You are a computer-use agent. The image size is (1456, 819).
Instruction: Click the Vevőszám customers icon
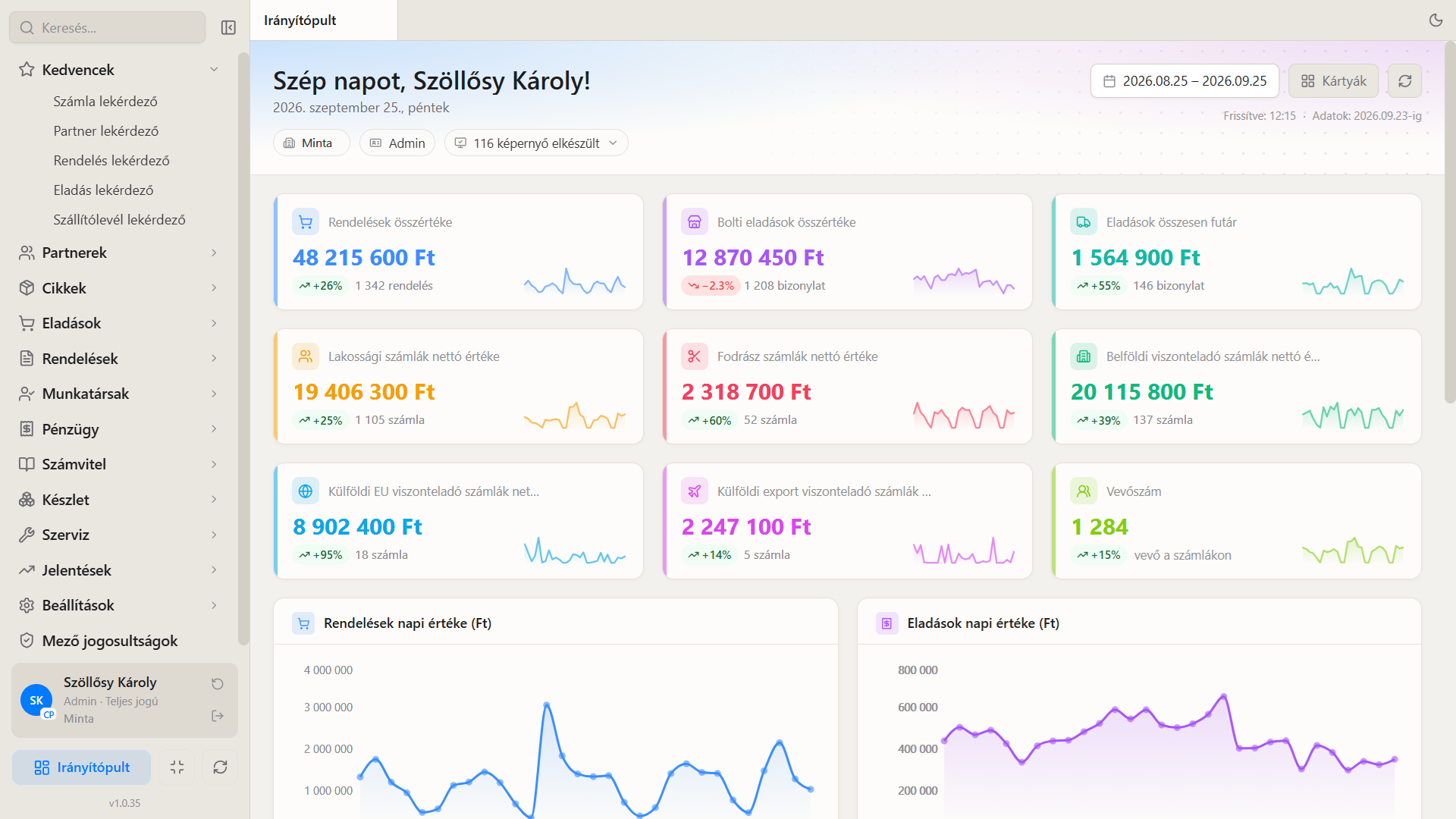[1084, 491]
